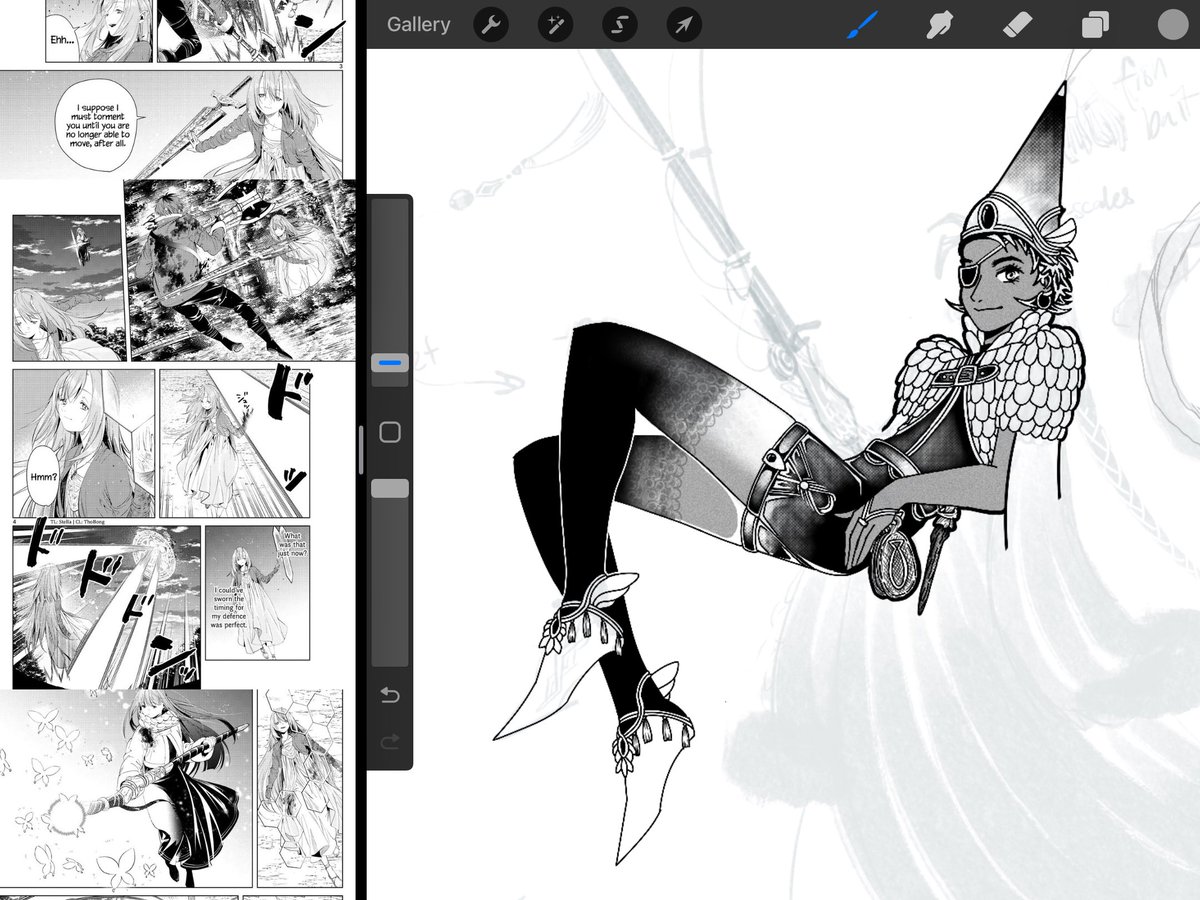The height and width of the screenshot is (900, 1200).
Task: Select the Eraser tool
Action: click(x=1018, y=25)
